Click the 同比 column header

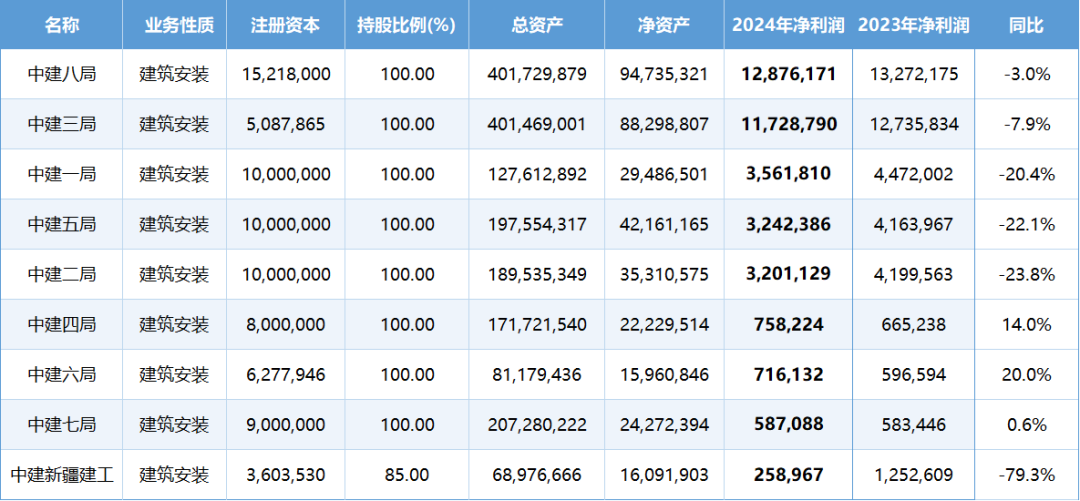click(1026, 25)
